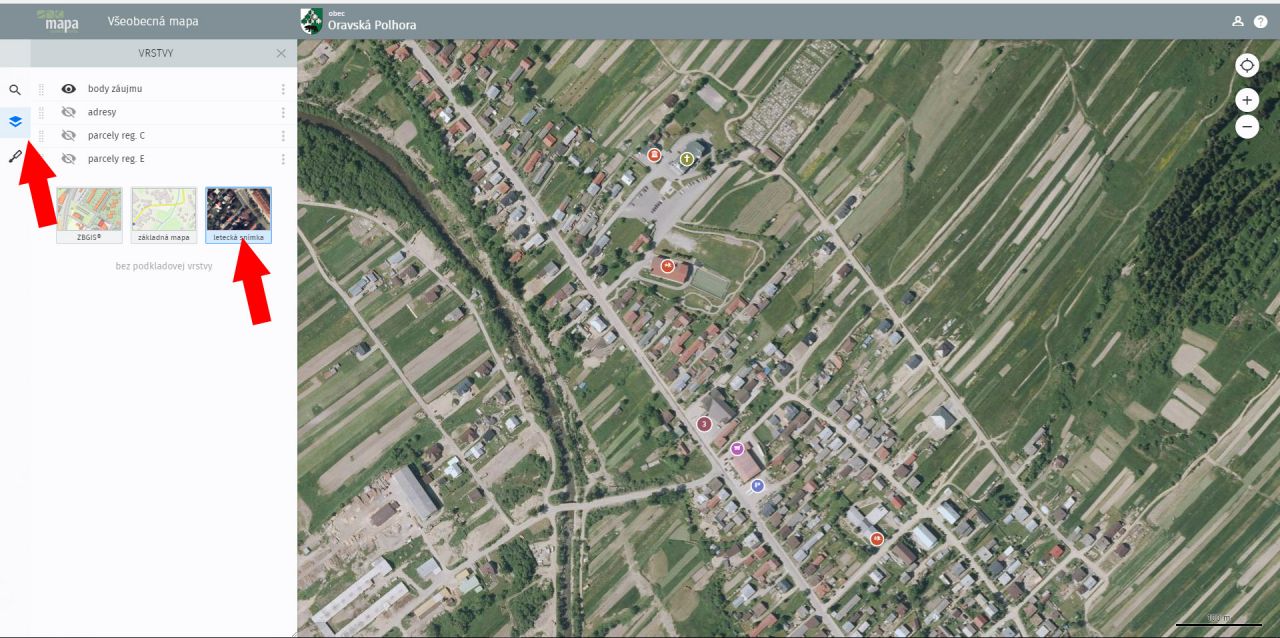Open the search tool in the sidebar
The width and height of the screenshot is (1280, 638).
15,90
